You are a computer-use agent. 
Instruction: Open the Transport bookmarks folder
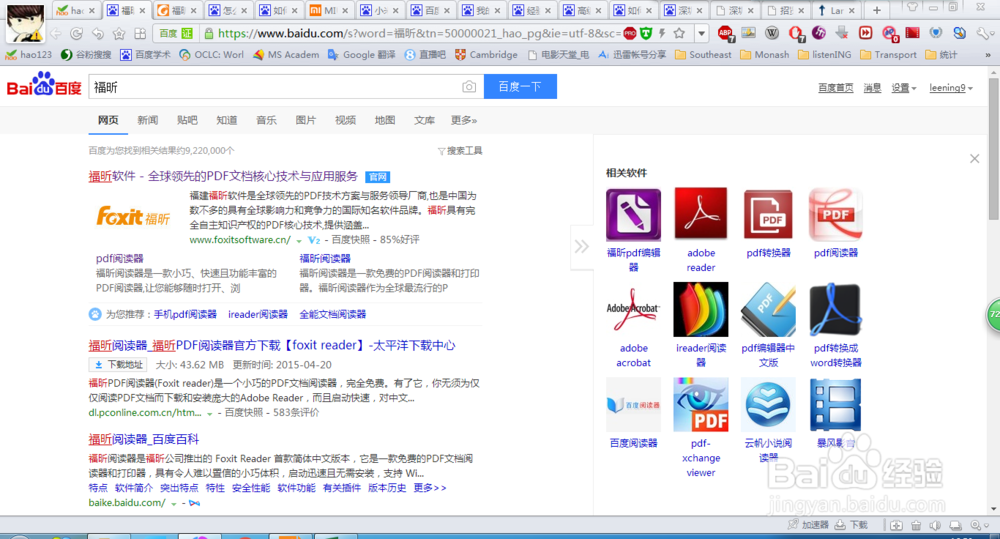click(888, 55)
